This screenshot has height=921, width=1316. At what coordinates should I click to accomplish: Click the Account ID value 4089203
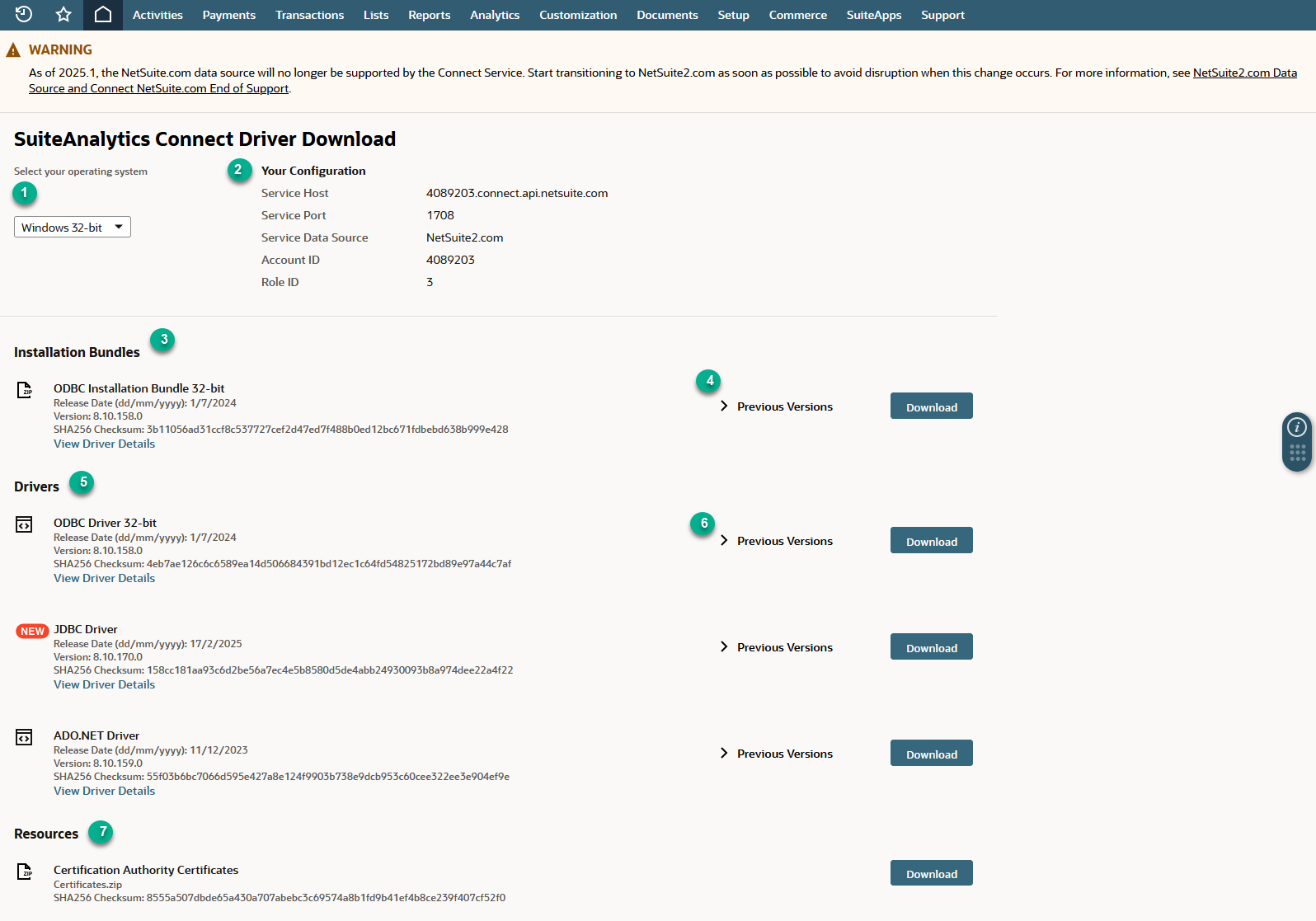(450, 260)
